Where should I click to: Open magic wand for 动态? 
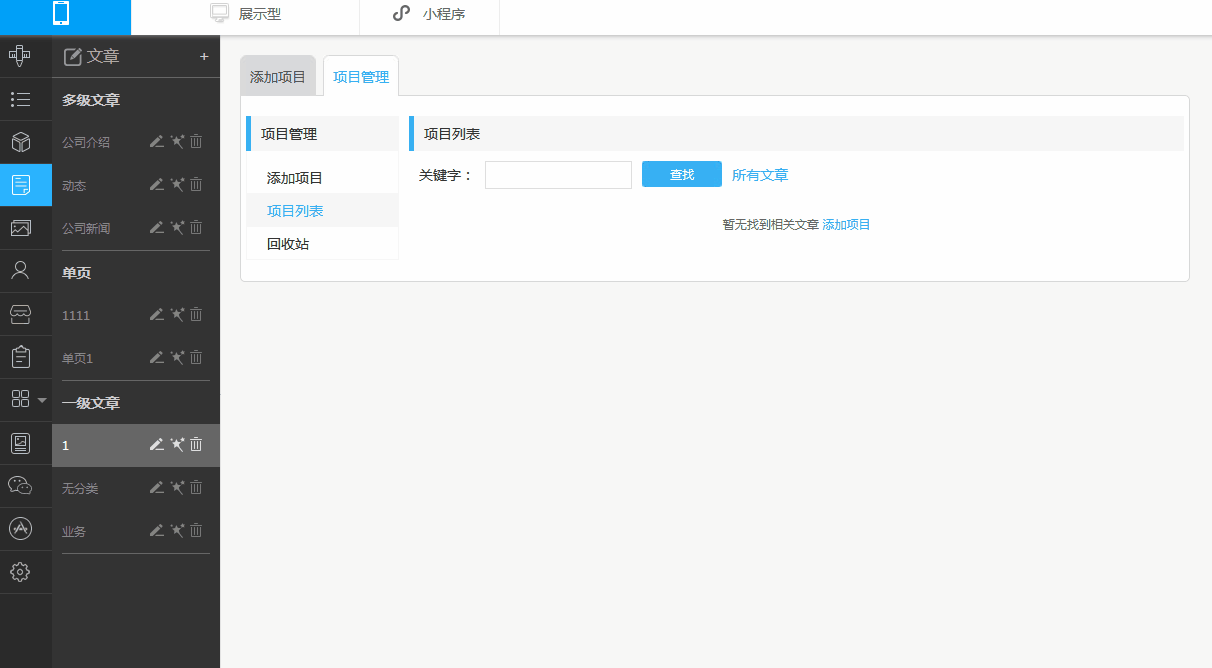pos(177,185)
